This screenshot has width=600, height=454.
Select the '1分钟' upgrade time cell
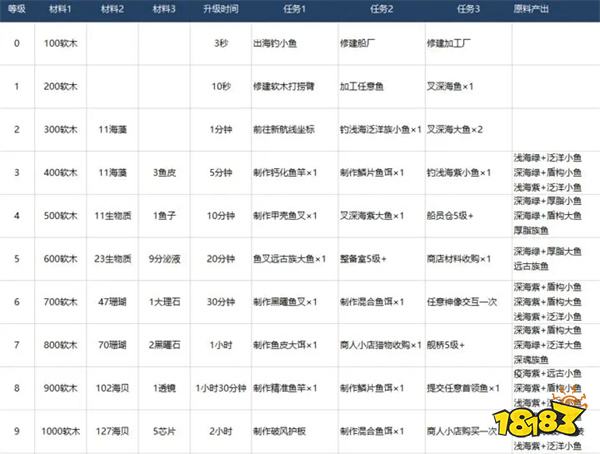pyautogui.click(x=221, y=129)
